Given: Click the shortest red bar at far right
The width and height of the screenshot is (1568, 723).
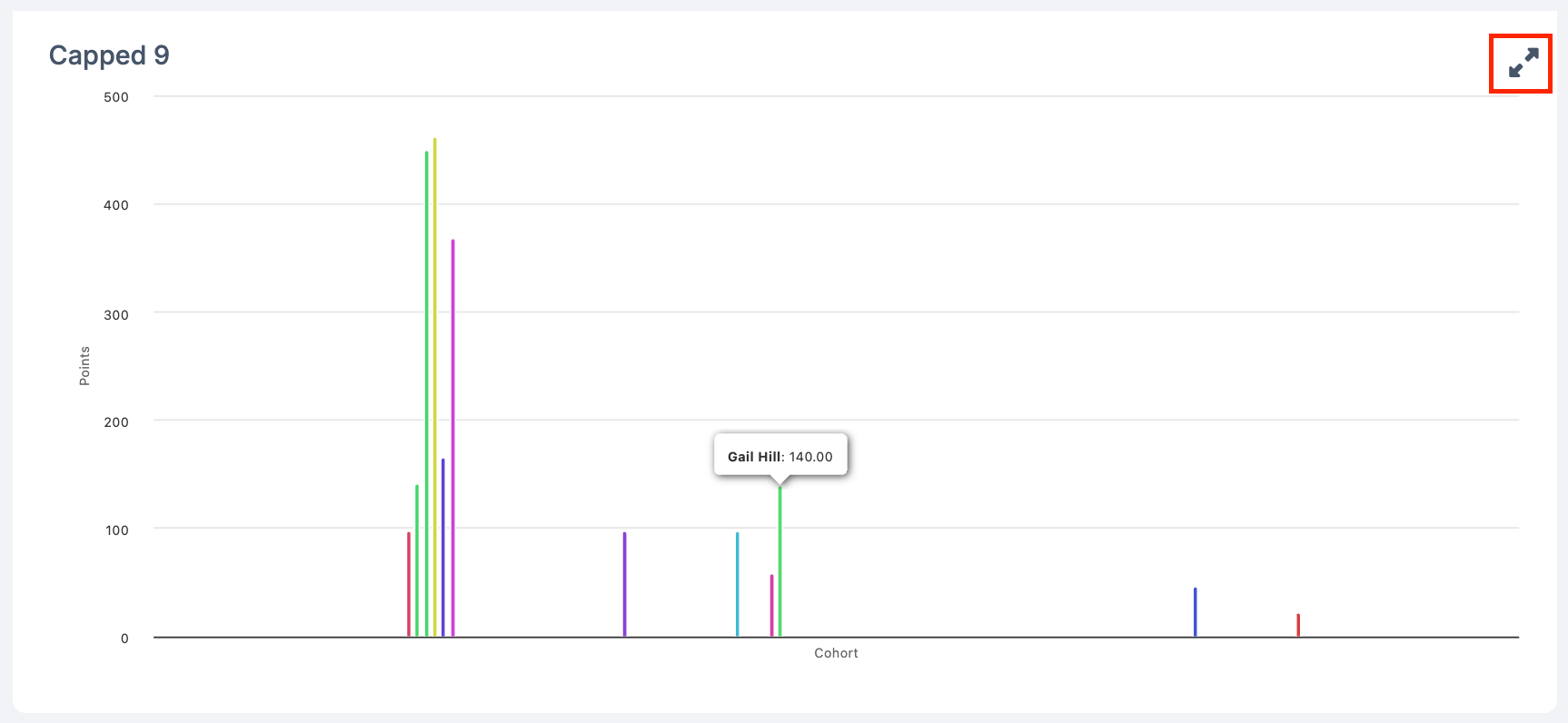Looking at the screenshot, I should (1298, 626).
